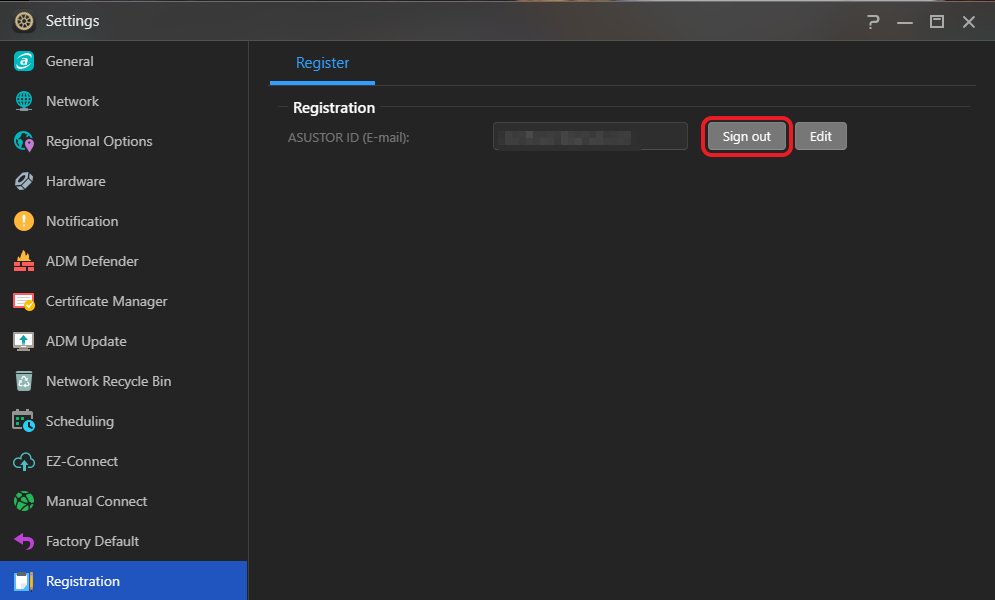Screen dimensions: 995x600
Task: Select Factory Default entry
Action: click(124, 541)
